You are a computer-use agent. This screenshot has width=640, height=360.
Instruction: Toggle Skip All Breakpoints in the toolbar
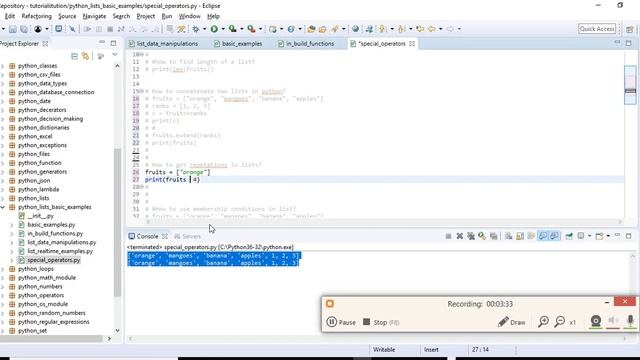[x=72, y=29]
